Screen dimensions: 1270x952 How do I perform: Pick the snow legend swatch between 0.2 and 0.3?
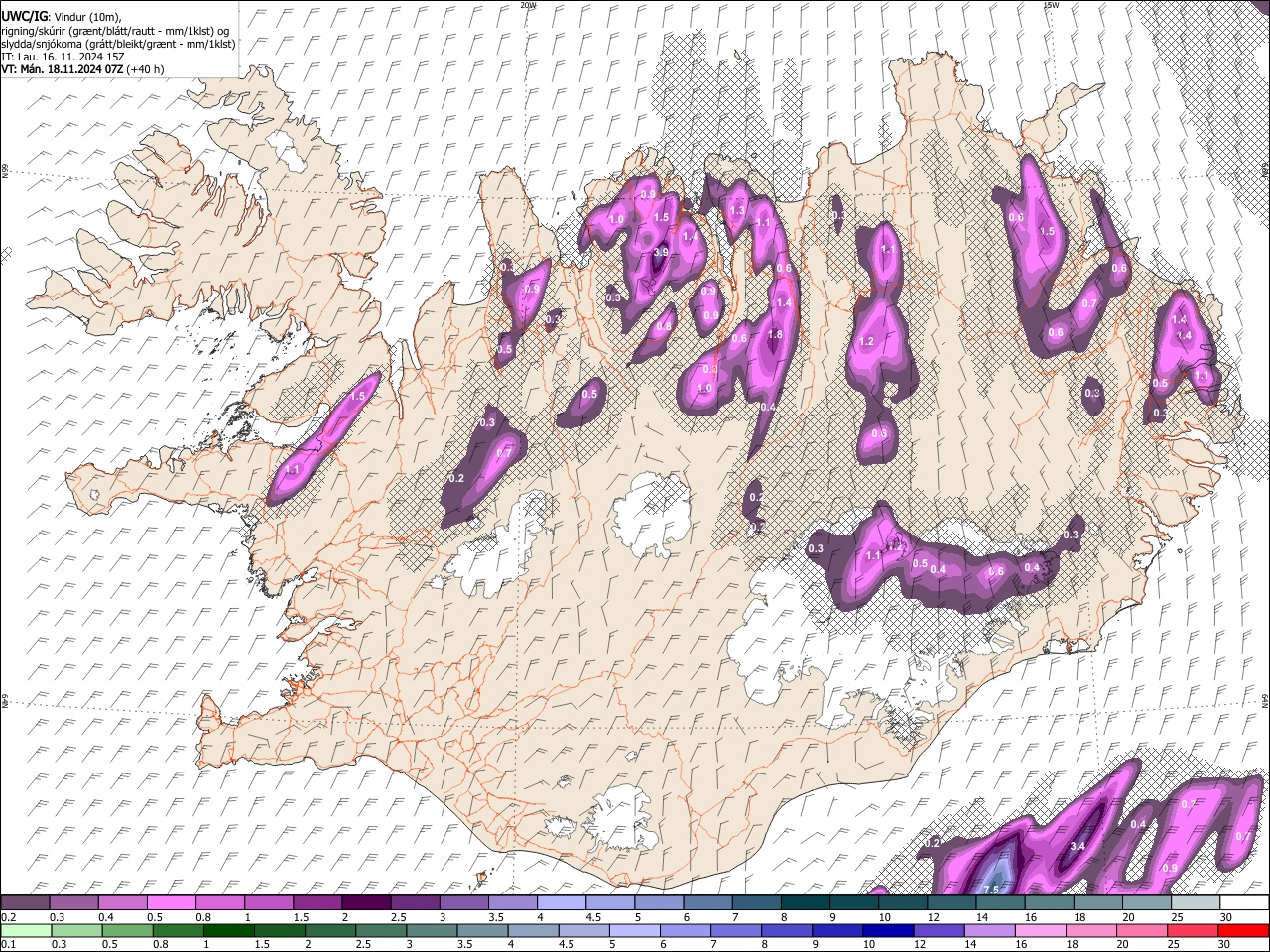(25, 902)
